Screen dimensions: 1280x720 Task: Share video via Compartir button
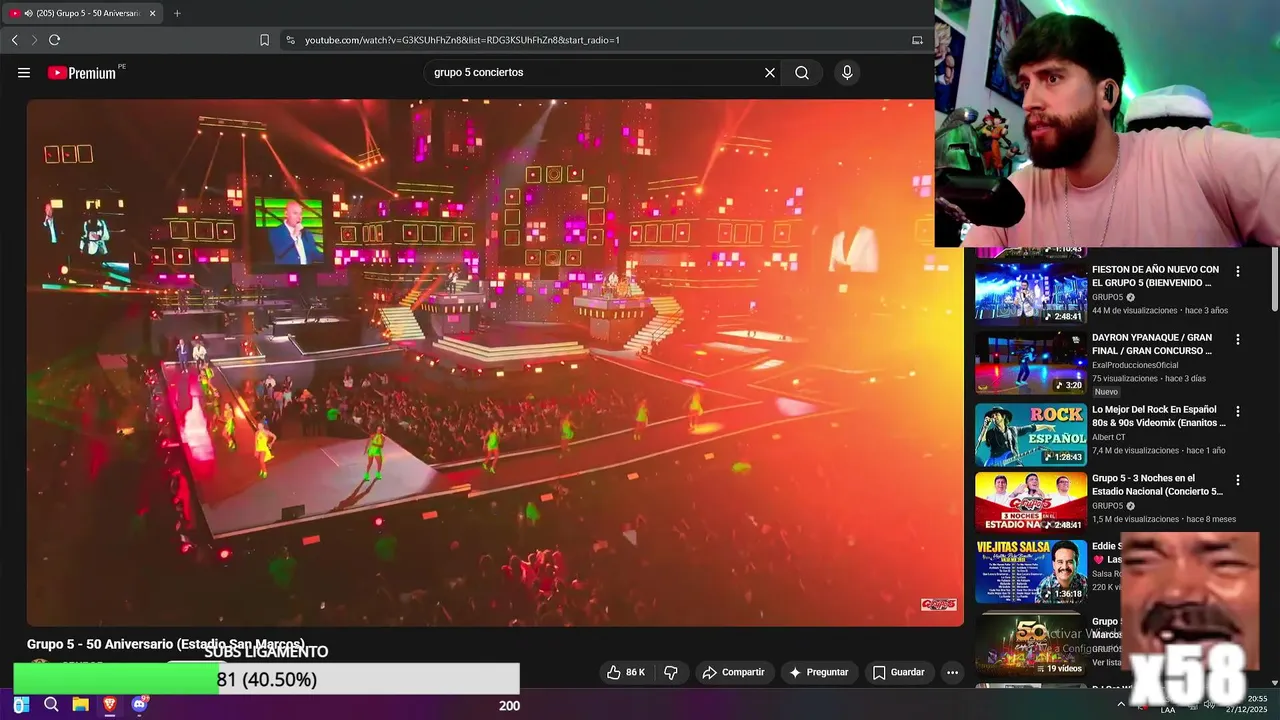[x=733, y=672]
